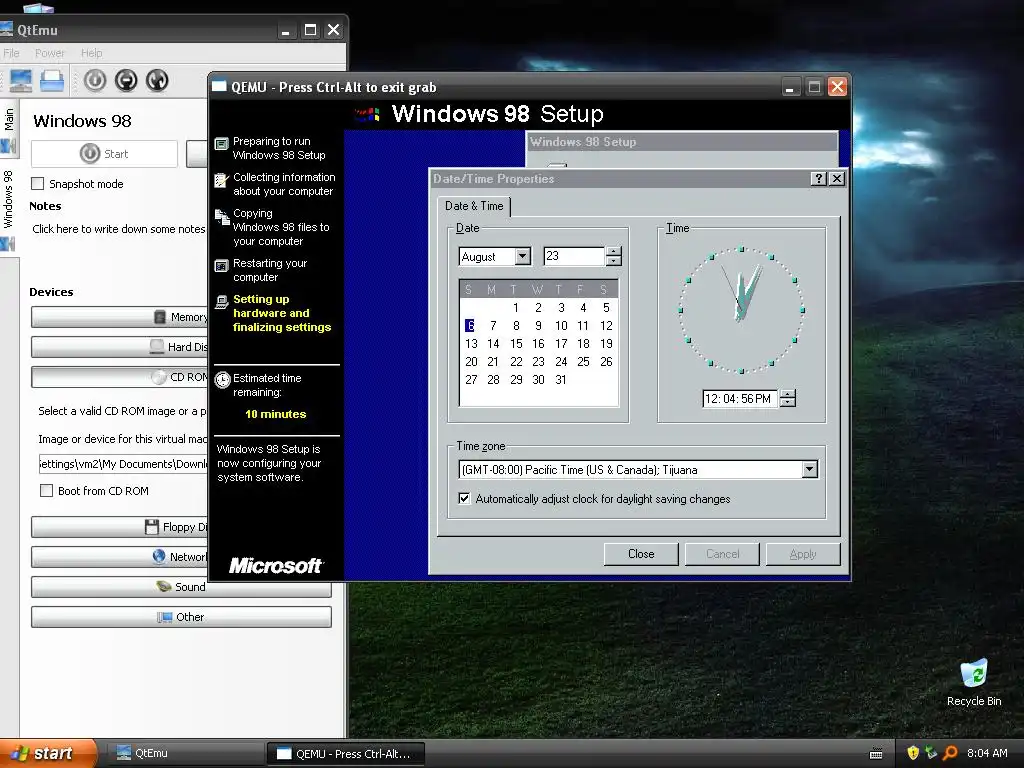Viewport: 1024px width, 768px height.
Task: Click the time field showing 12:04:56 PM
Action: pos(740,398)
